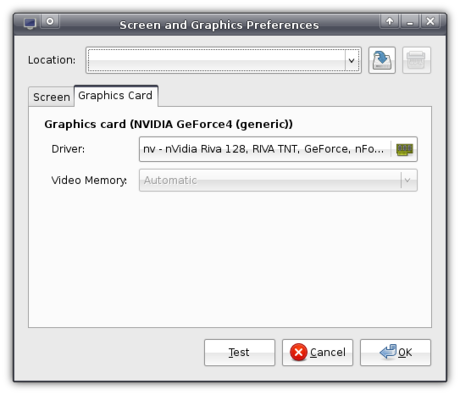Open the Video Memory dropdown arrow
Screen dimensions: 460x395
(408, 180)
